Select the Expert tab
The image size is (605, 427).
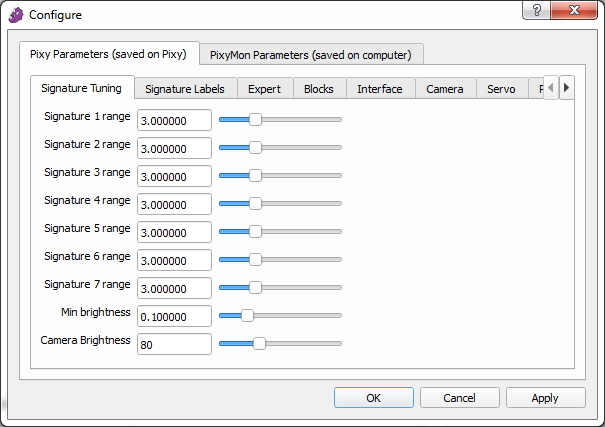coord(264,89)
